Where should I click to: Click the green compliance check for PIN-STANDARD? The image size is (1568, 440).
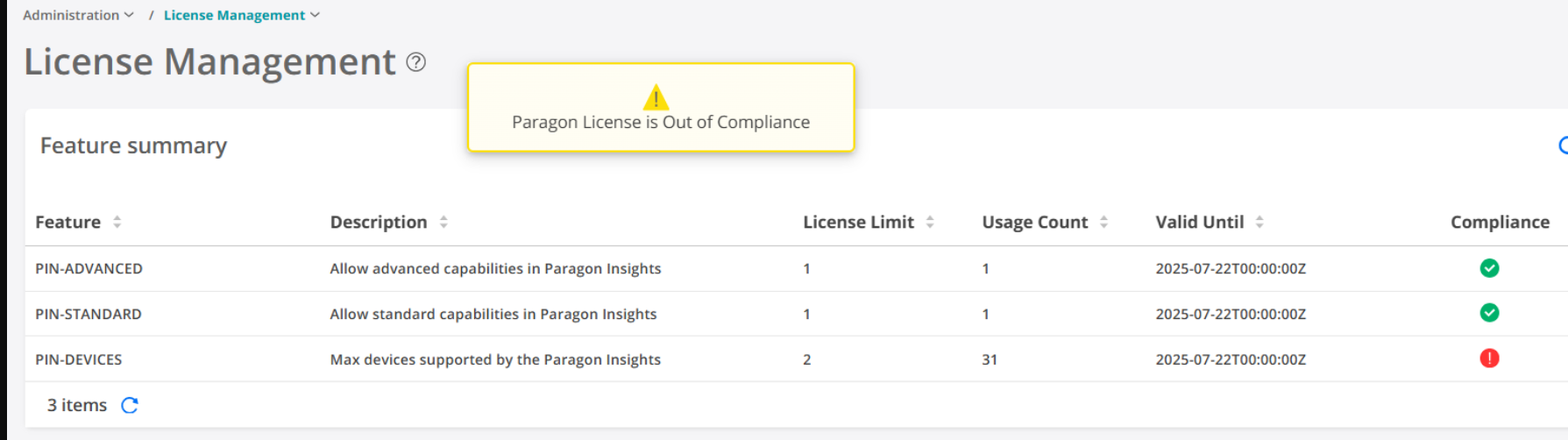click(1489, 313)
